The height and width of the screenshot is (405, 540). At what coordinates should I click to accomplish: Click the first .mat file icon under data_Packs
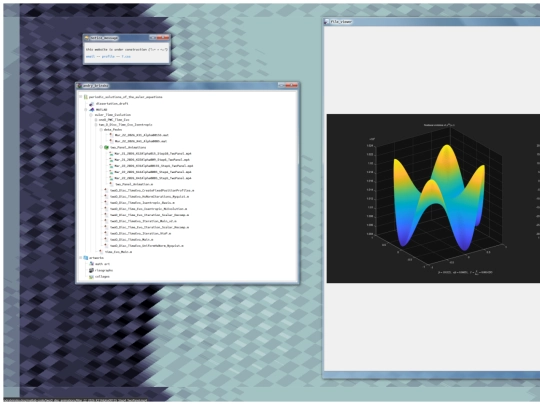(x=111, y=135)
